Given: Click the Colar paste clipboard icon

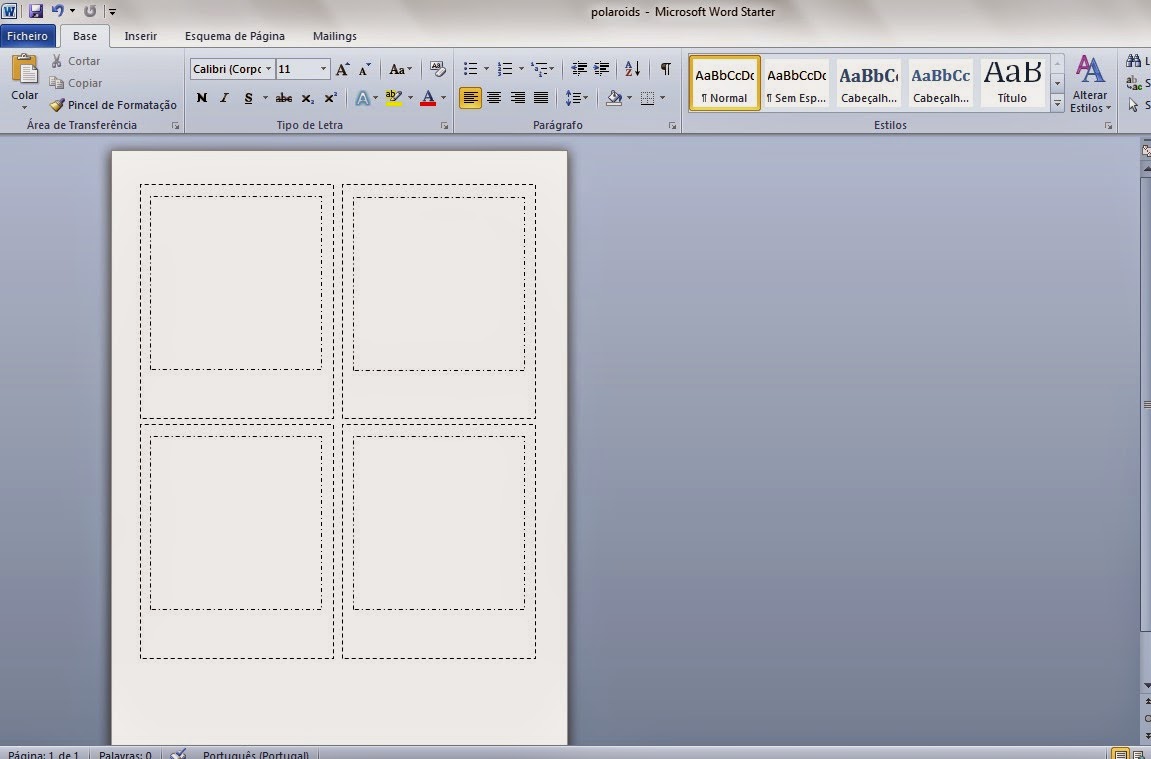Looking at the screenshot, I should (24, 69).
